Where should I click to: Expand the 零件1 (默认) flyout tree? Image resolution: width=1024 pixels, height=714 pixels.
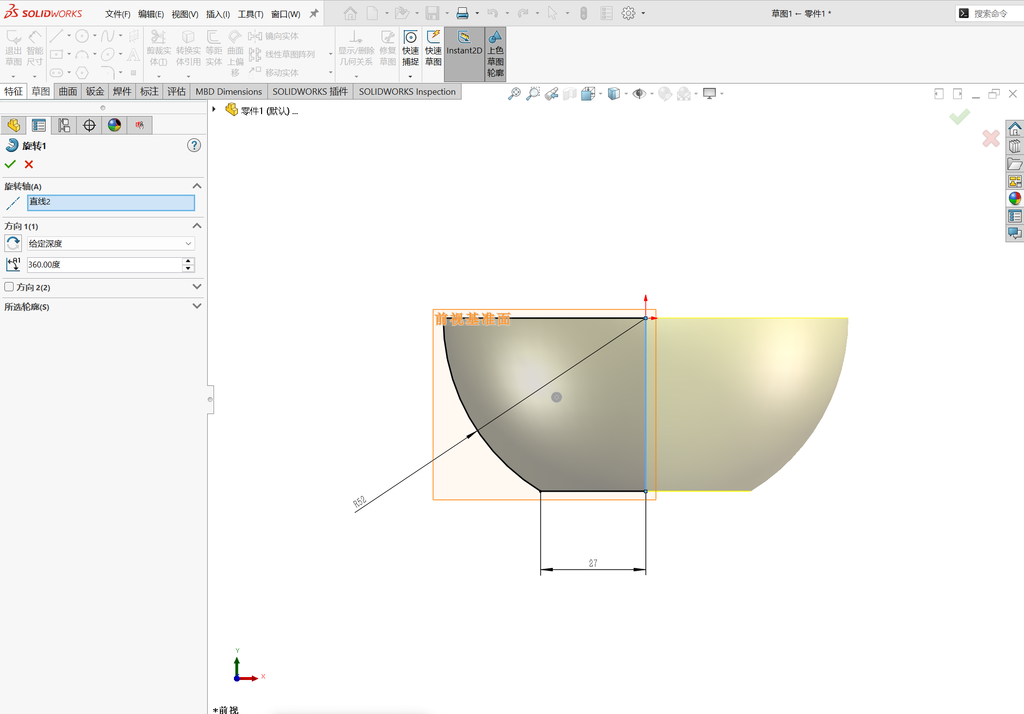click(x=214, y=110)
